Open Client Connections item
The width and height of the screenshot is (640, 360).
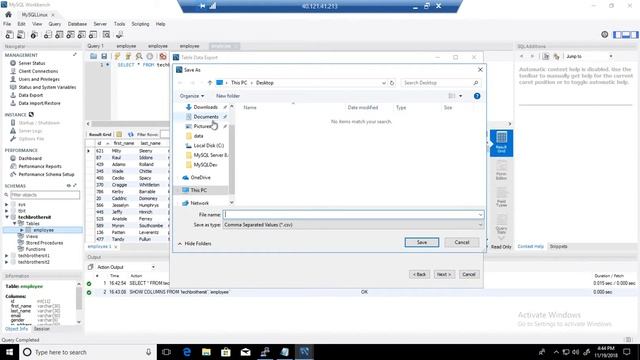tap(38, 71)
